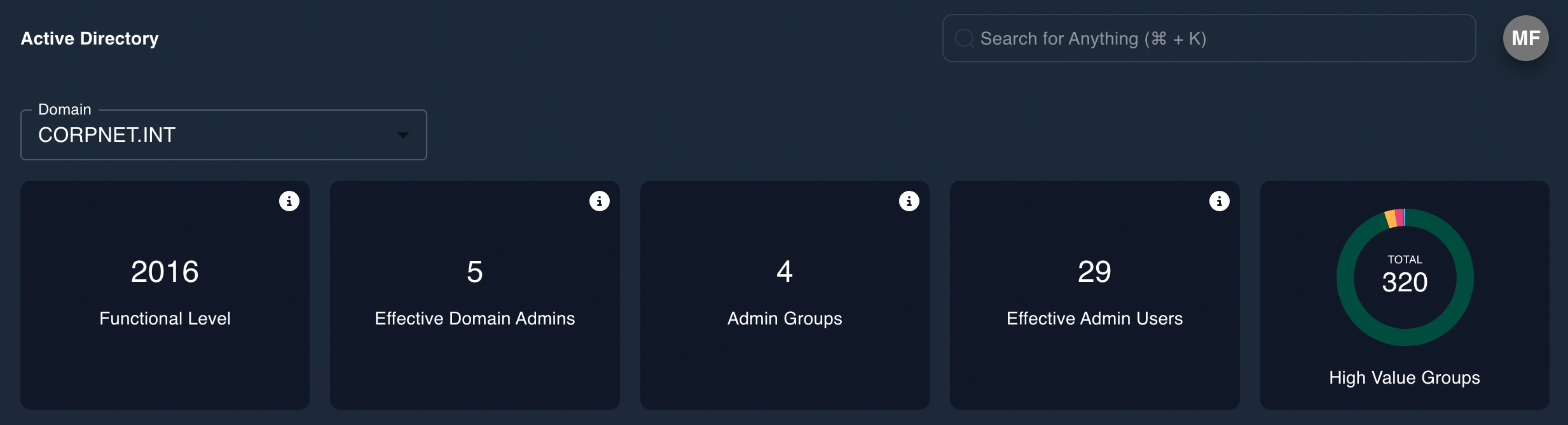The height and width of the screenshot is (425, 1568).
Task: Focus the Search for Anything field
Action: 1208,39
